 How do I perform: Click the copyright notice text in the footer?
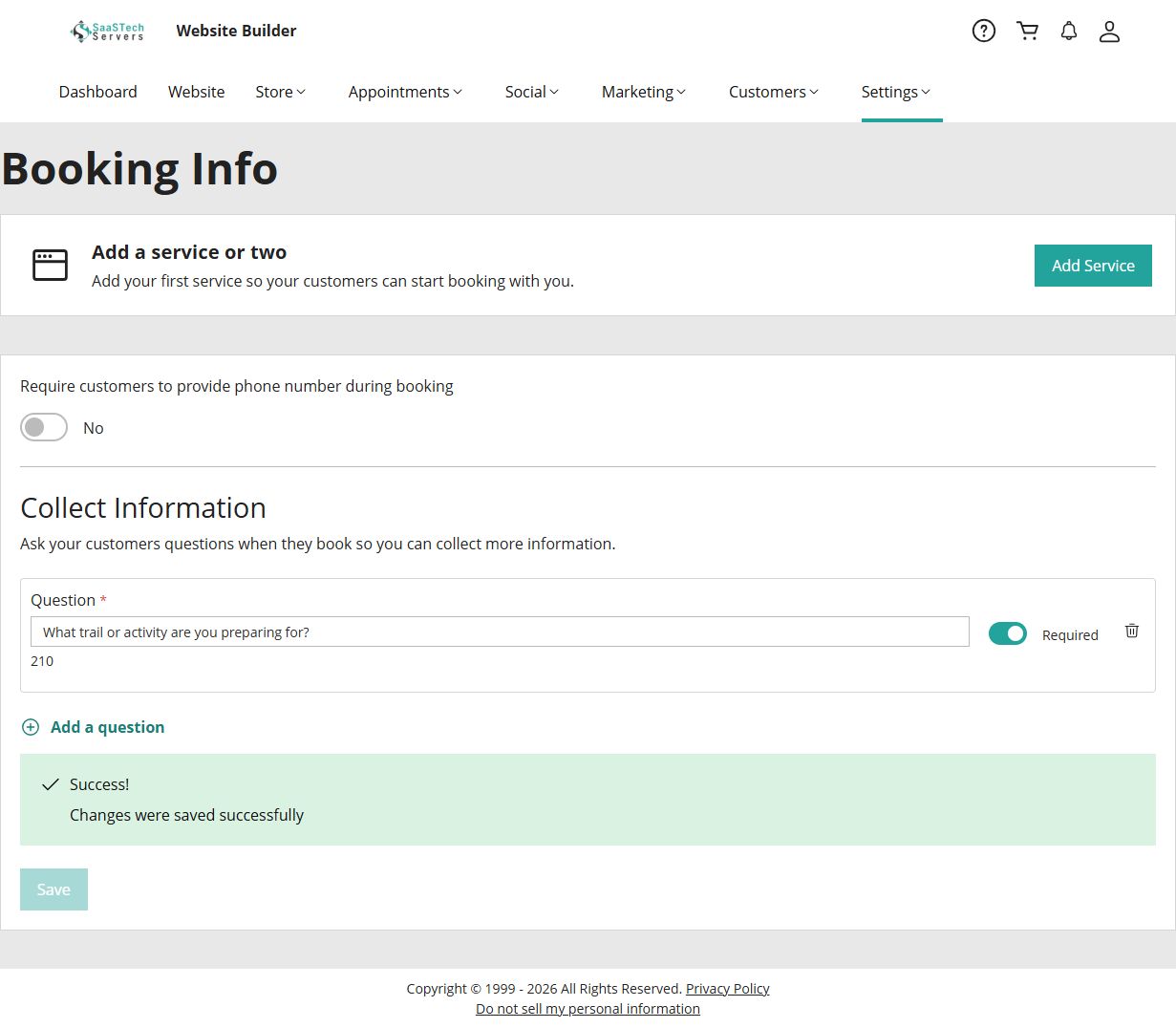click(x=544, y=989)
